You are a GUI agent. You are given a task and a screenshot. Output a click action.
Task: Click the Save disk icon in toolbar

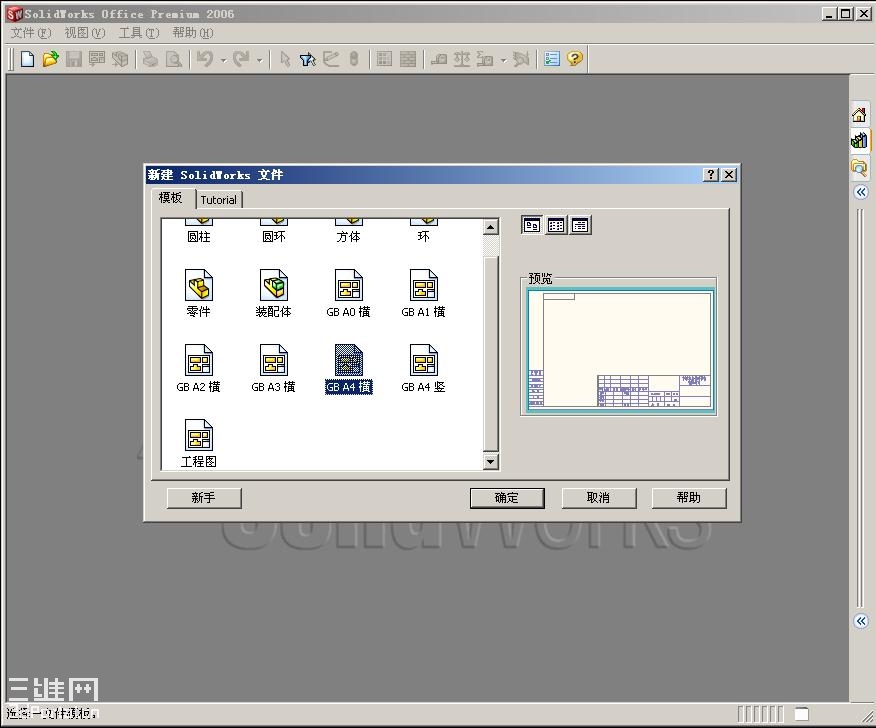click(74, 59)
